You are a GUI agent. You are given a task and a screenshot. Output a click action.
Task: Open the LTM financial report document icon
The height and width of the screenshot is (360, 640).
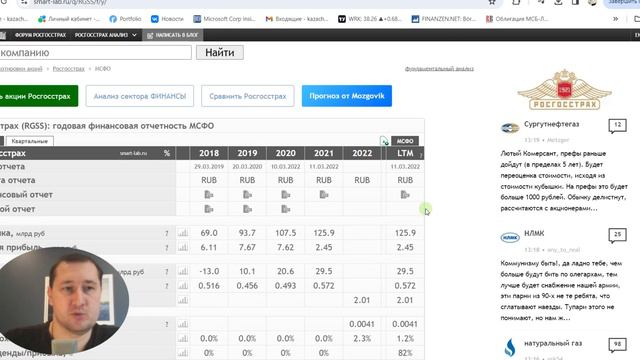coord(405,195)
